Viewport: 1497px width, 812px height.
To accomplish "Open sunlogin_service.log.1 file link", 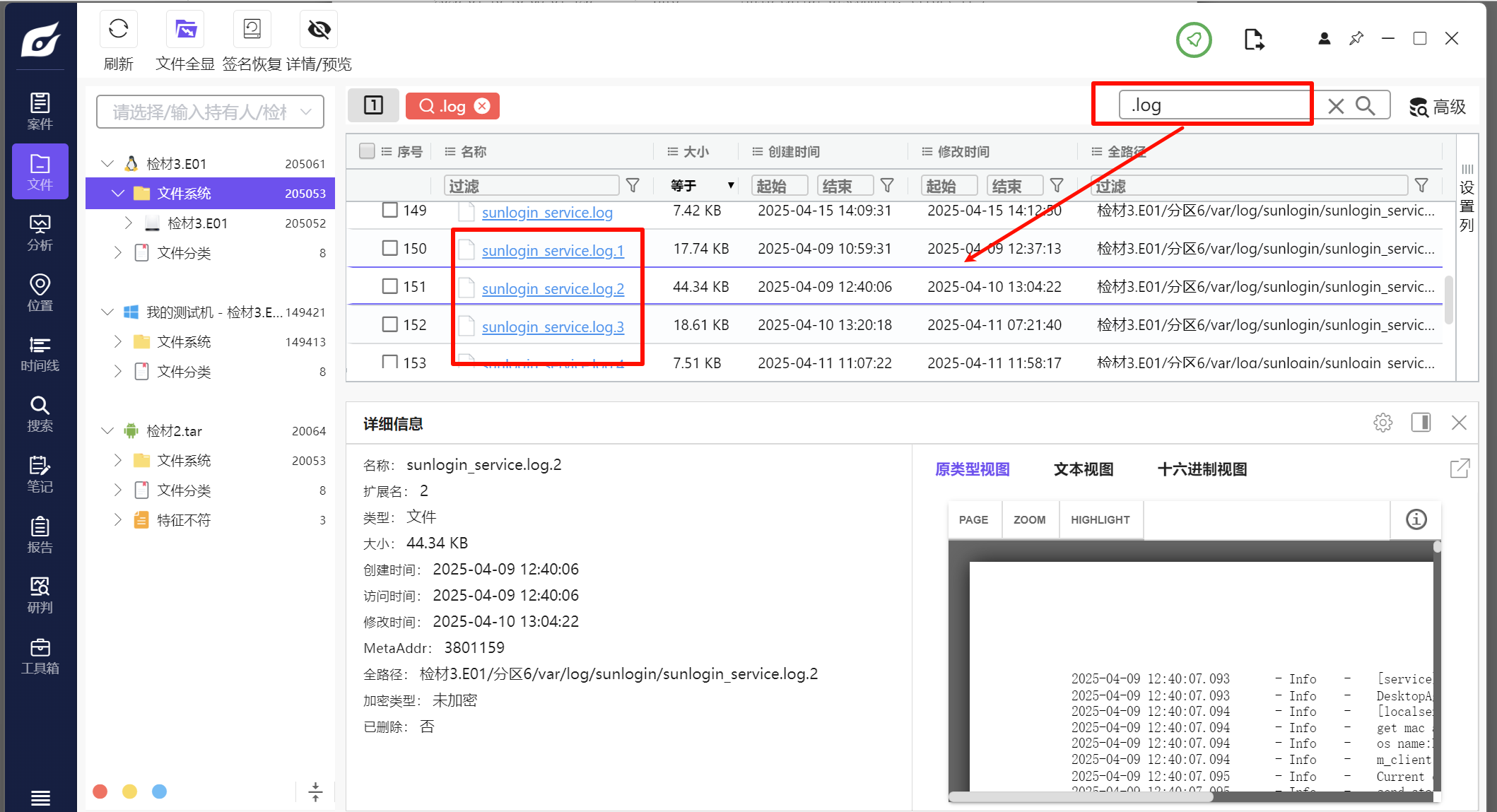I will coord(553,250).
